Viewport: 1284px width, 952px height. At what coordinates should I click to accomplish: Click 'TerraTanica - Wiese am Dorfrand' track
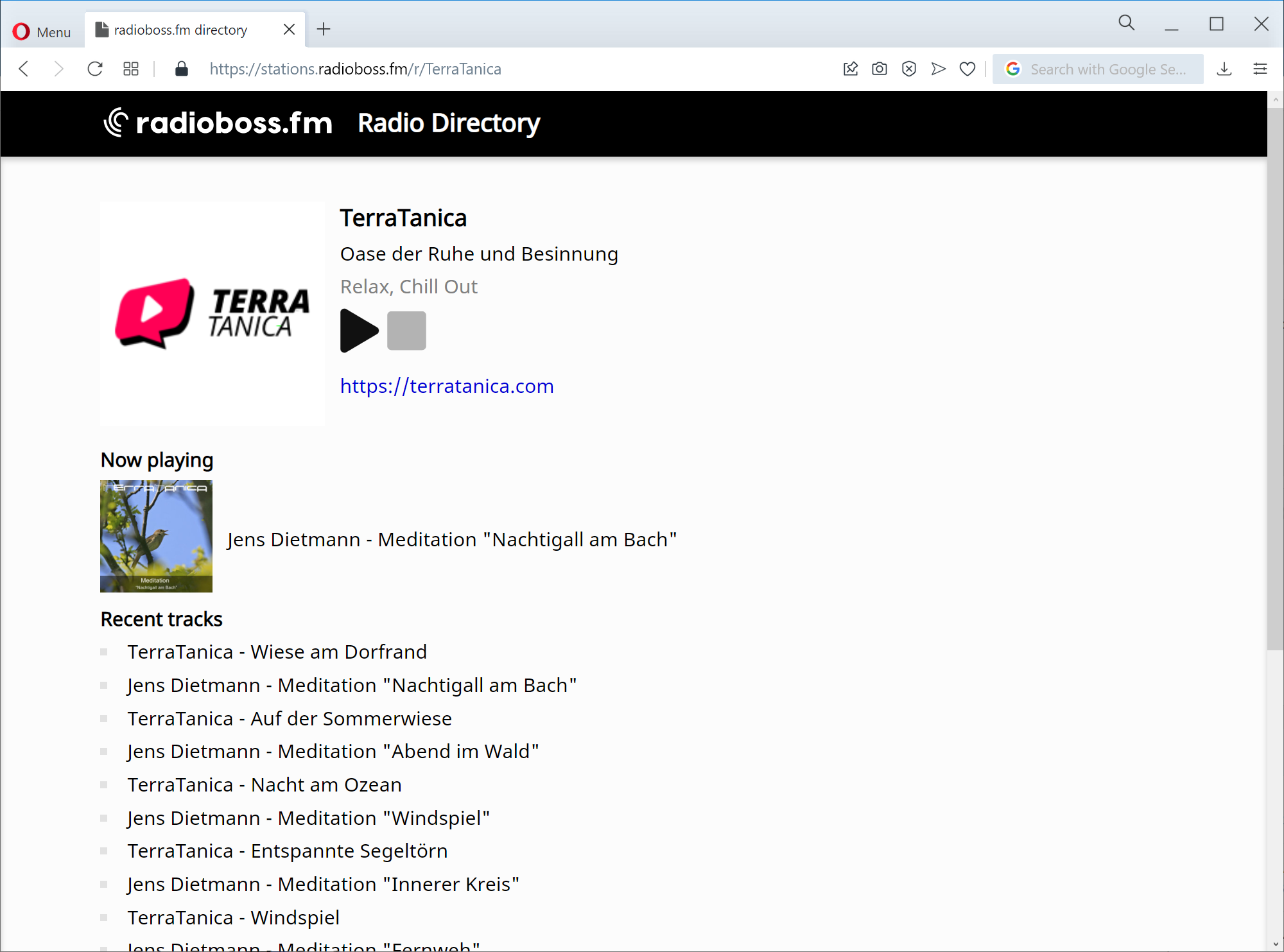pyautogui.click(x=277, y=652)
